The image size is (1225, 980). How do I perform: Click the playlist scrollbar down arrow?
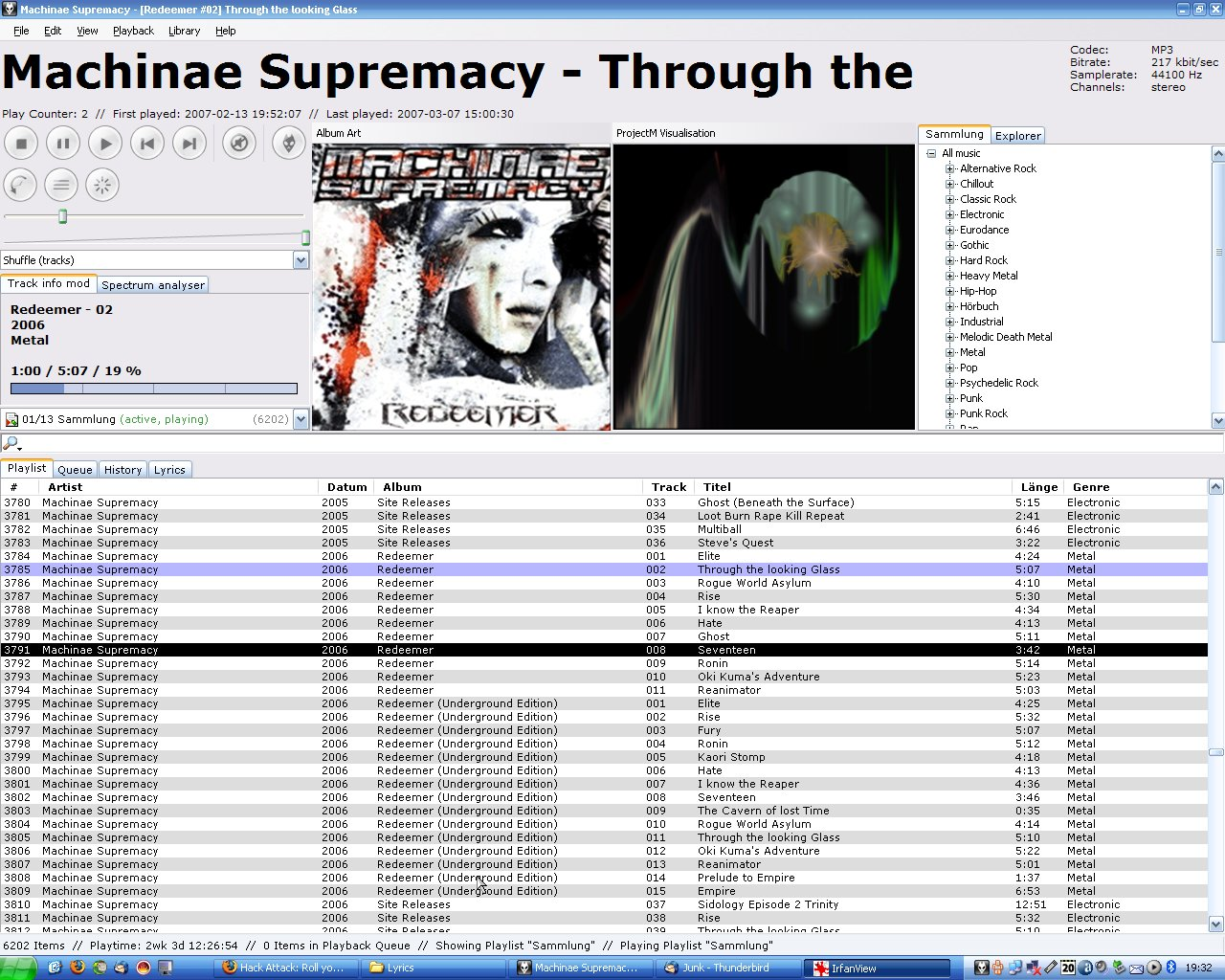click(1216, 924)
